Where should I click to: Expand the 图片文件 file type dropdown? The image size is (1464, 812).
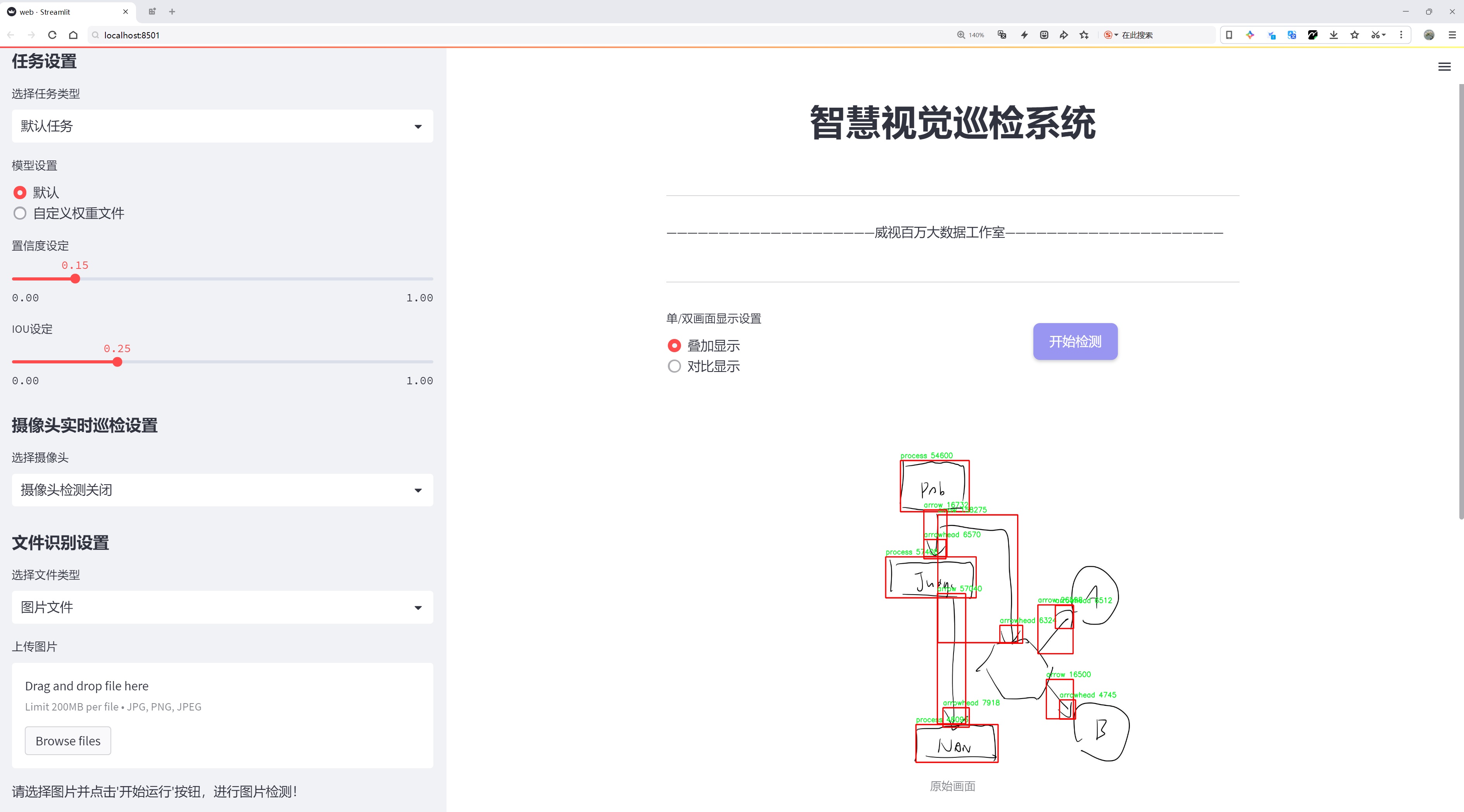click(x=222, y=607)
